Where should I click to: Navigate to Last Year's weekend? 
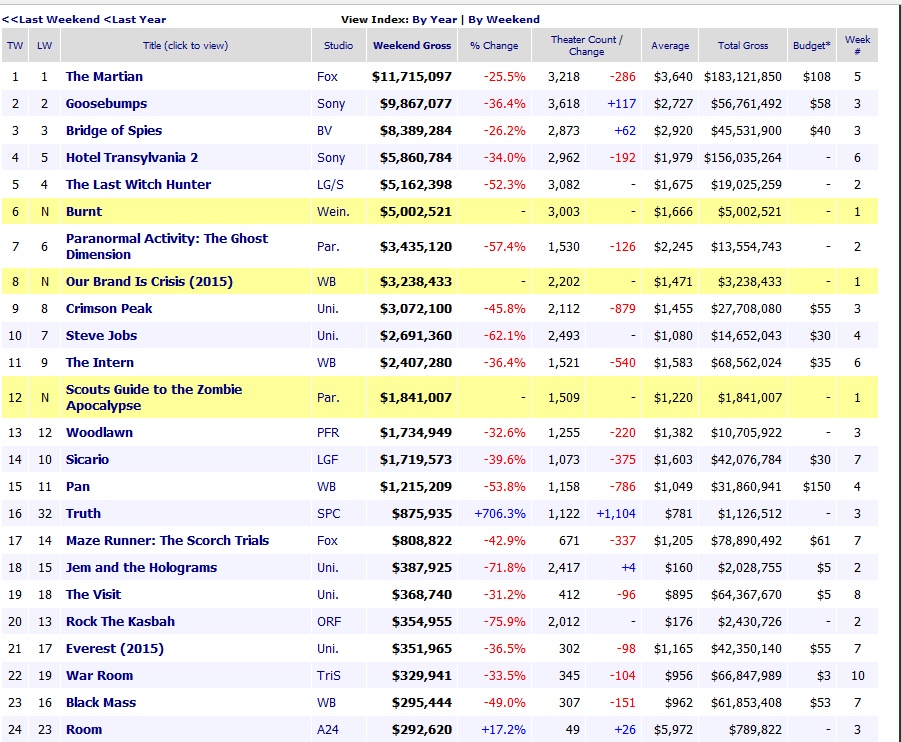135,19
